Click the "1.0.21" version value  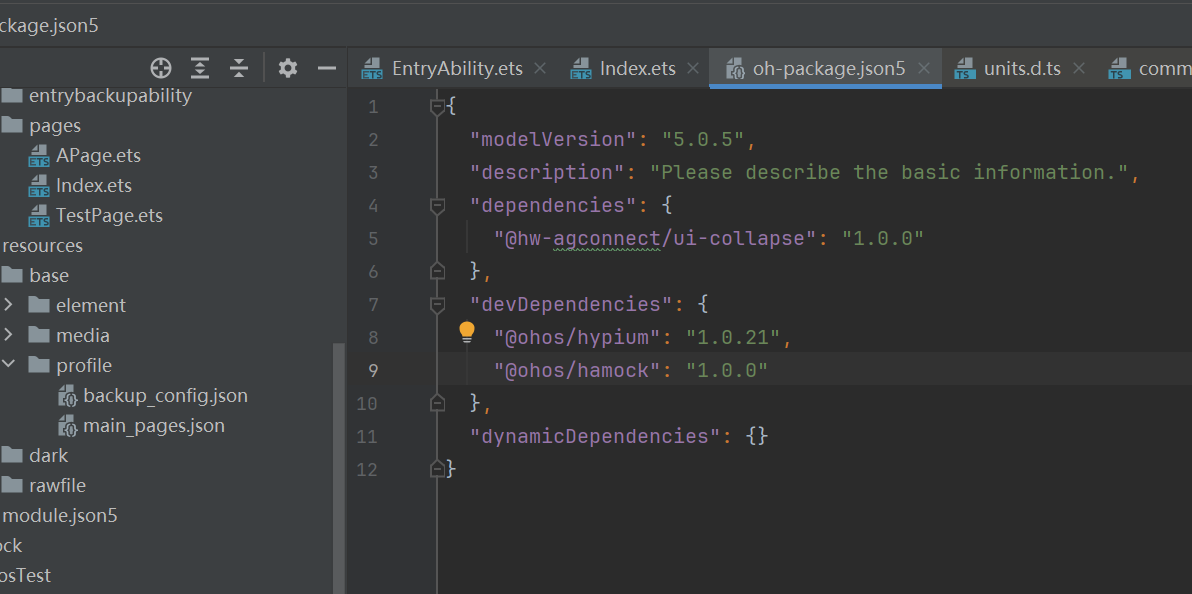pyautogui.click(x=734, y=337)
